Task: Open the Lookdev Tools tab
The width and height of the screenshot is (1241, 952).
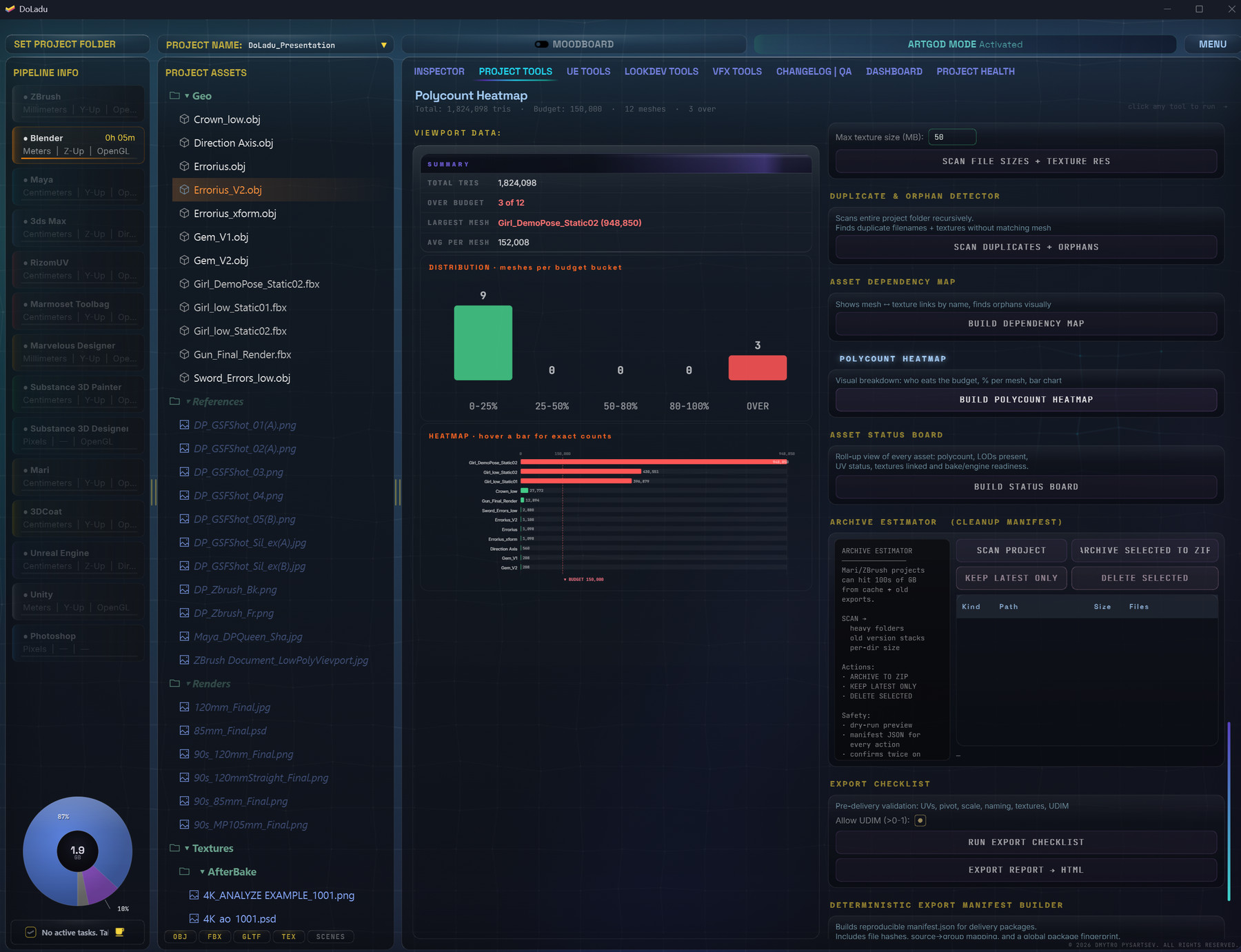Action: pos(661,71)
